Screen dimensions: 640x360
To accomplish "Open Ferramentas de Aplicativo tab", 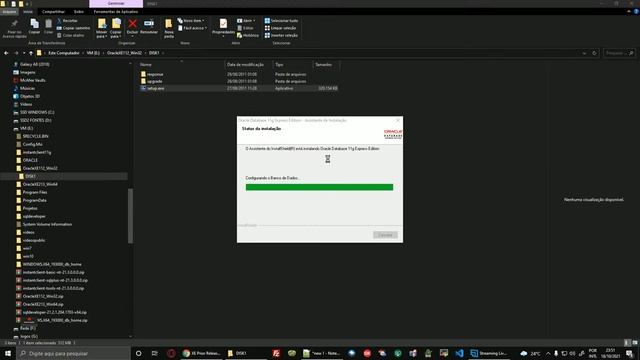I will coord(116,11).
